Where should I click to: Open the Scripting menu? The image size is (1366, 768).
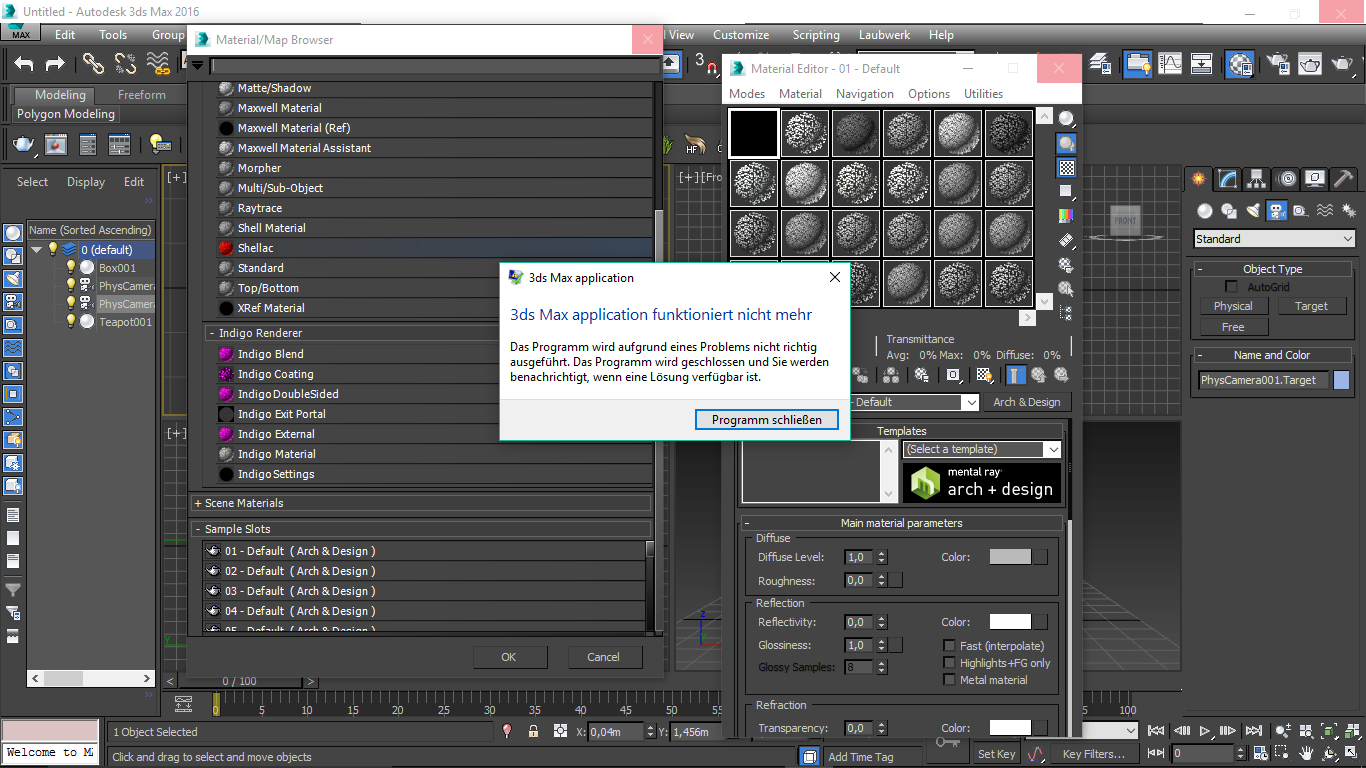815,35
